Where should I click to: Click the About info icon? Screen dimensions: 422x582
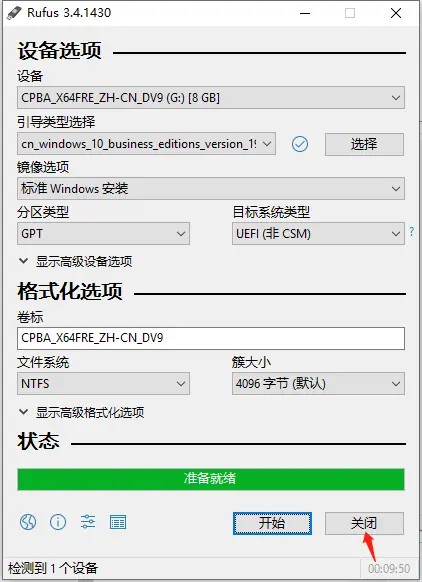point(58,522)
